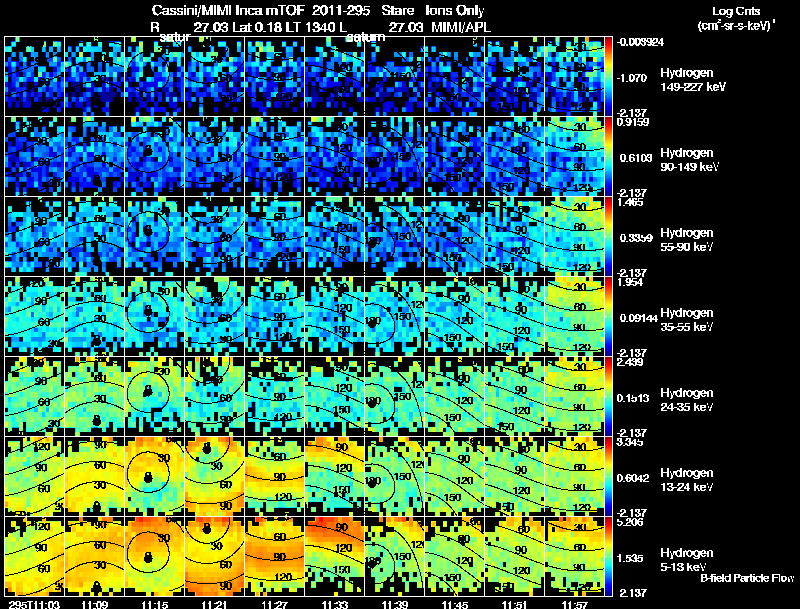Image resolution: width=800 pixels, height=609 pixels.
Task: Open the 149-227 keV panel at 11:09
Action: 94,77
